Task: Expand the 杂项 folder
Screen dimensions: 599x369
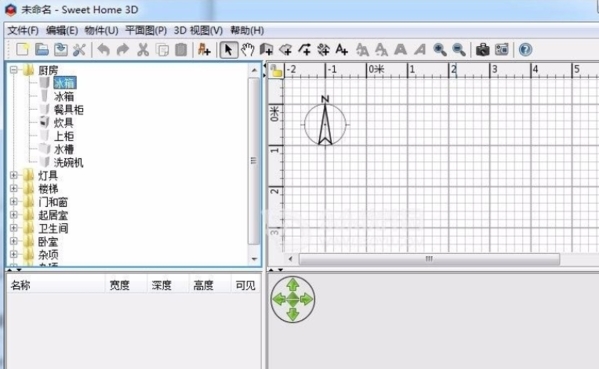Action: 14,254
